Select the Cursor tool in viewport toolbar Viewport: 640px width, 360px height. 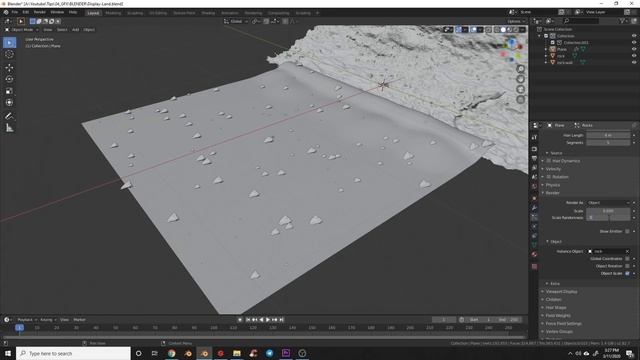click(9, 54)
